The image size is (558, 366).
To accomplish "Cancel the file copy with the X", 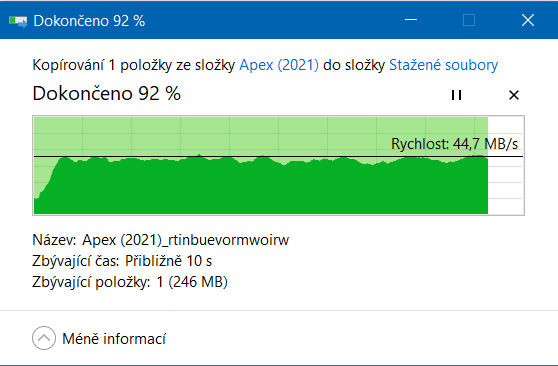I will tap(514, 95).
